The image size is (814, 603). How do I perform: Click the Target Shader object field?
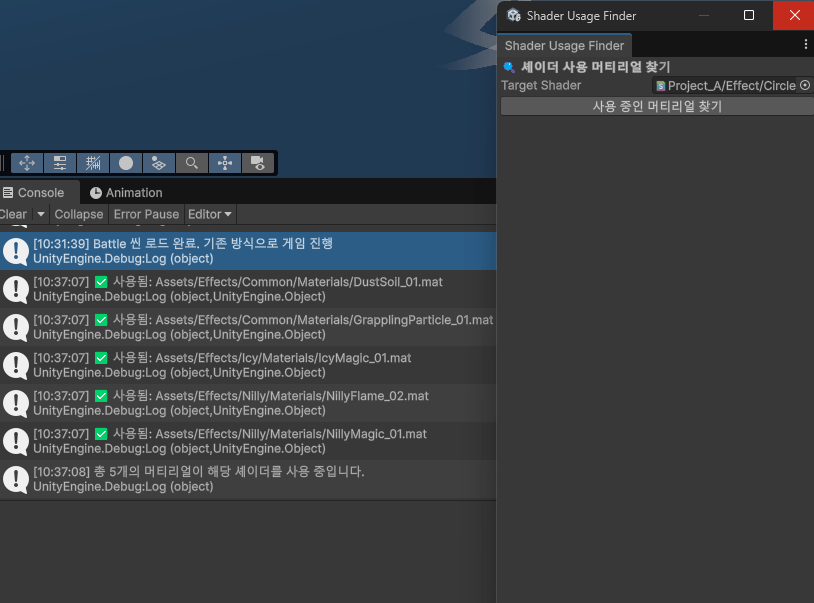coord(725,86)
